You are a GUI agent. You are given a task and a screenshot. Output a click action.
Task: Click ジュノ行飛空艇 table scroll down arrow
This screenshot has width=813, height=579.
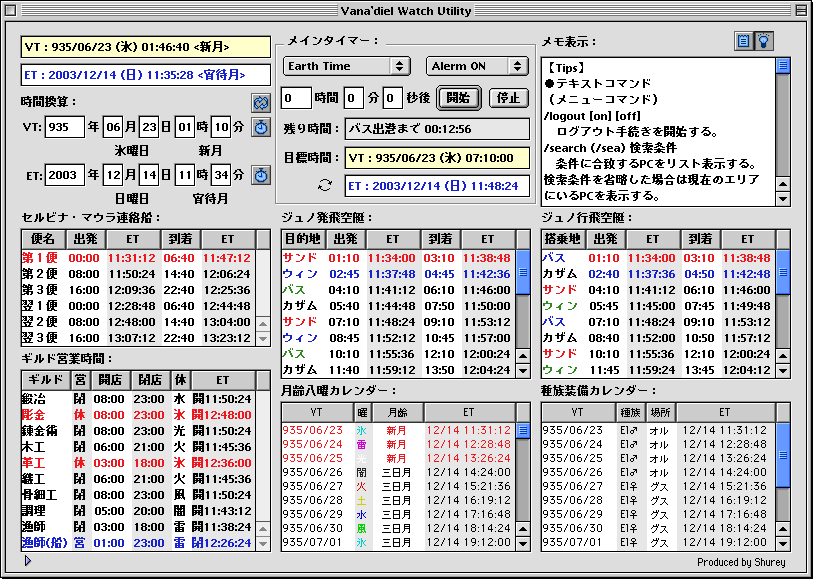tap(783, 370)
